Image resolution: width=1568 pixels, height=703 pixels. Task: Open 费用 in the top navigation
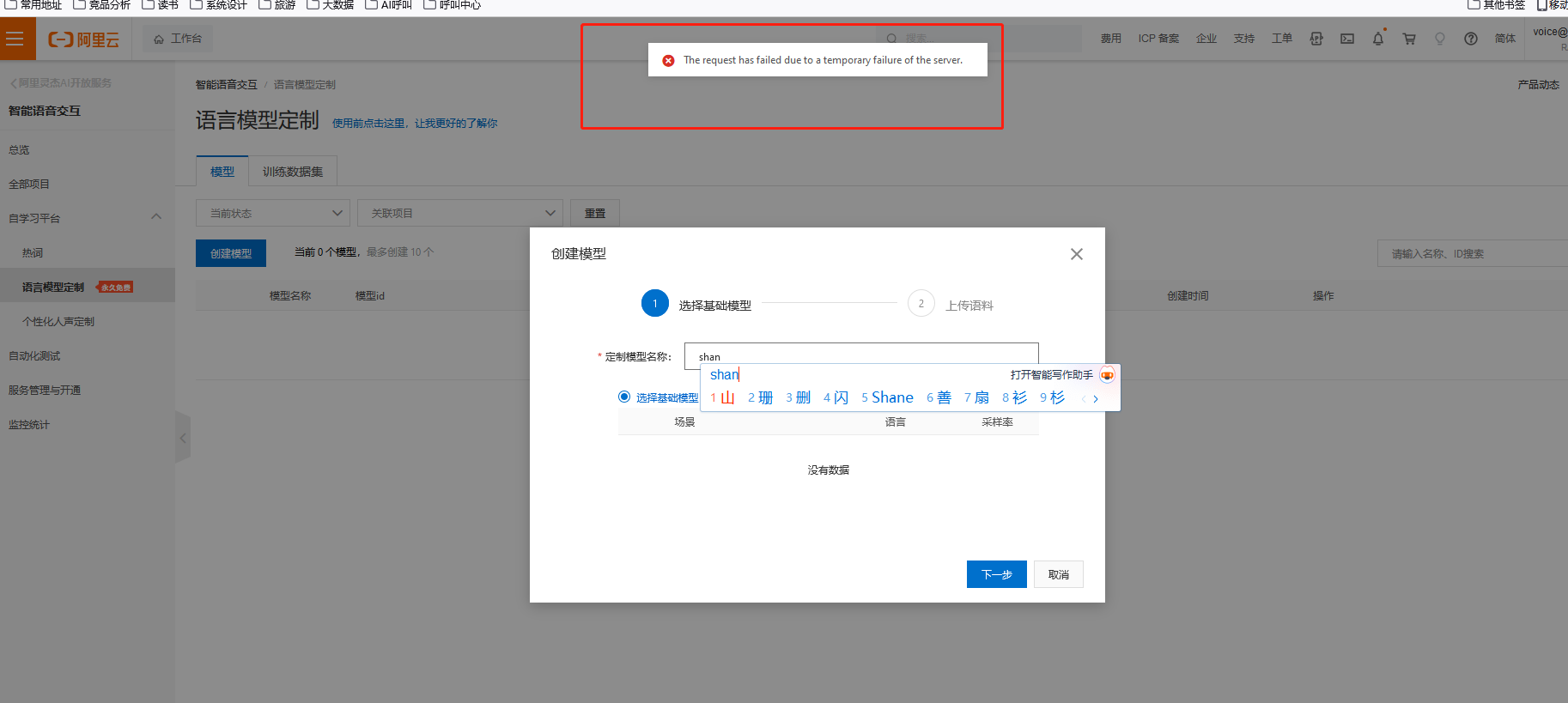click(x=1111, y=39)
